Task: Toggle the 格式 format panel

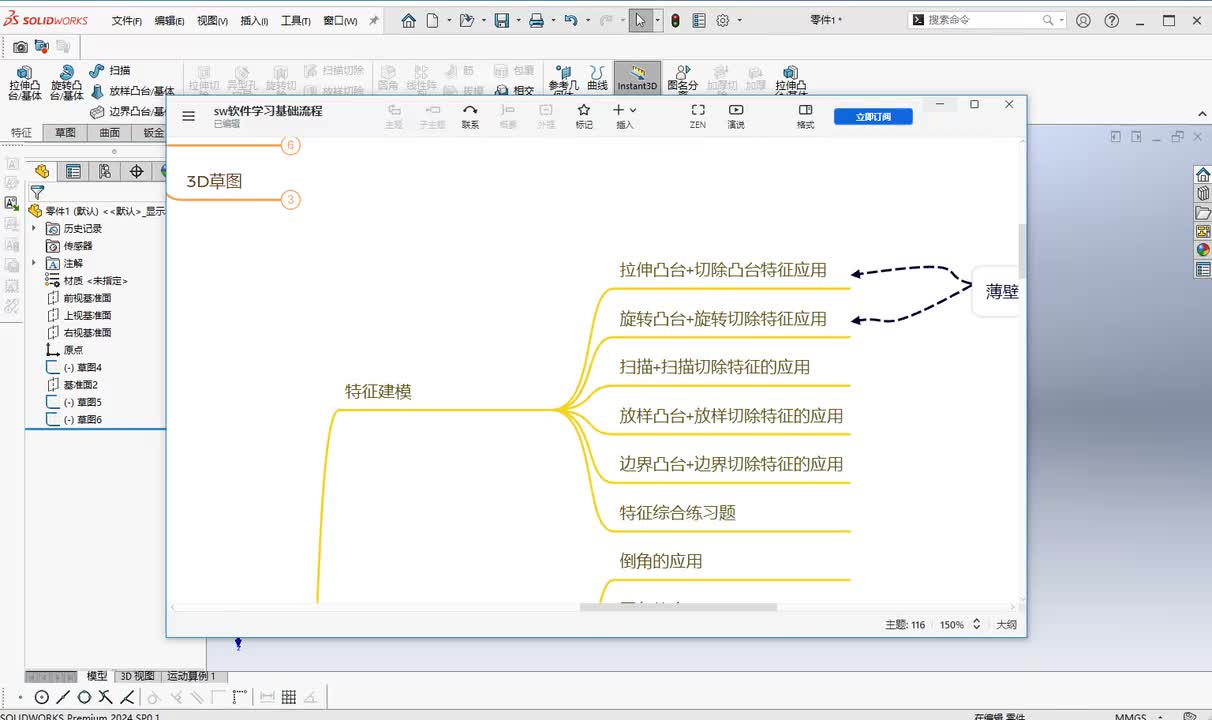Action: (805, 116)
